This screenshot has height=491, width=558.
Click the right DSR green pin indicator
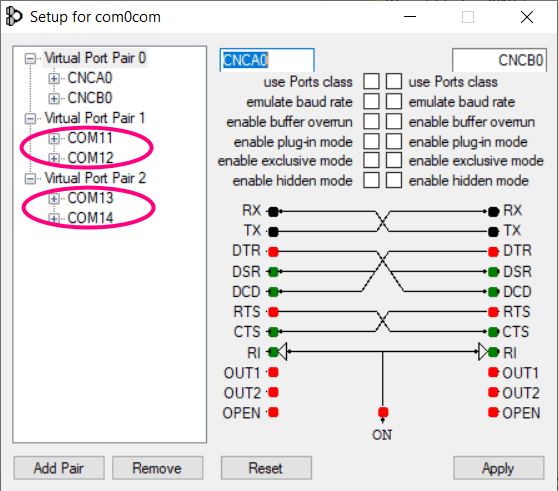[493, 272]
